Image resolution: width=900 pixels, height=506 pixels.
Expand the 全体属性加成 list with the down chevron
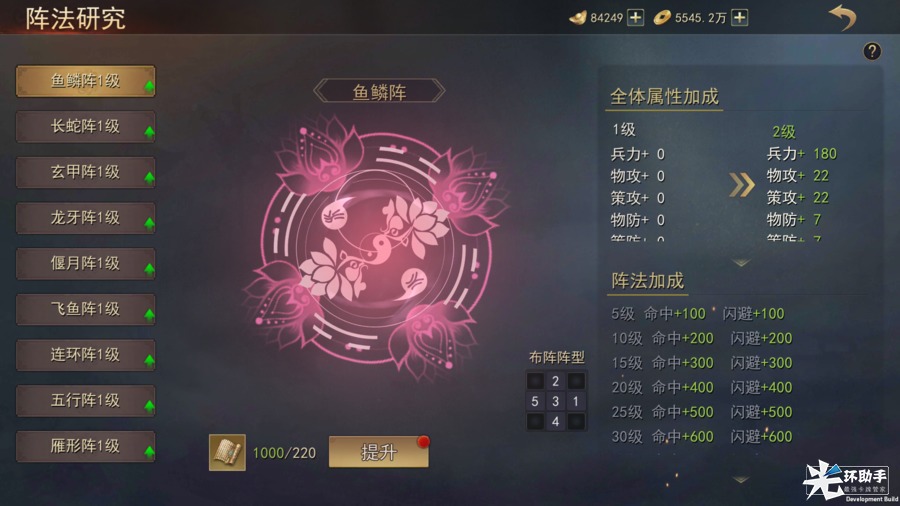click(x=741, y=263)
